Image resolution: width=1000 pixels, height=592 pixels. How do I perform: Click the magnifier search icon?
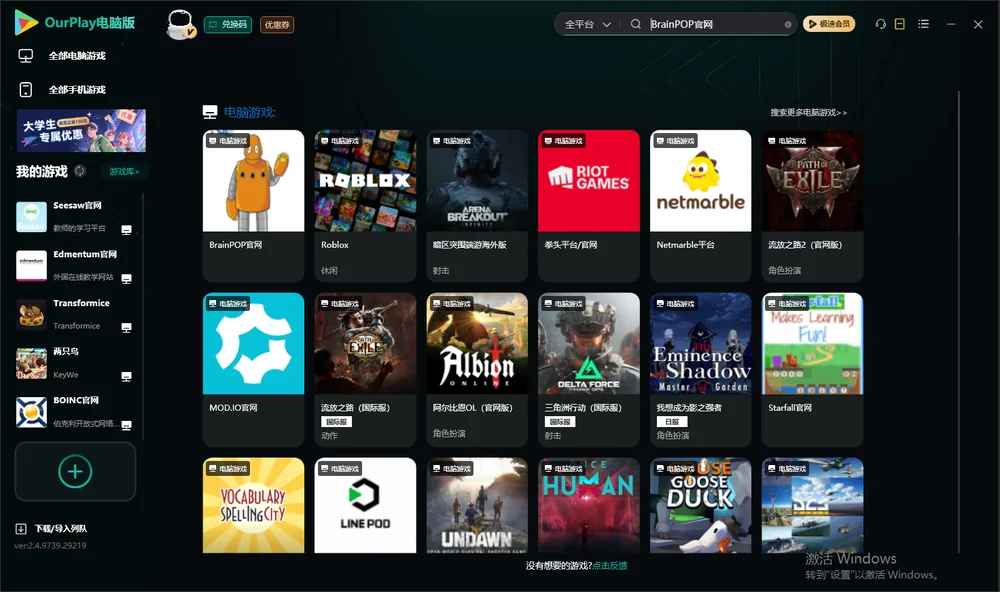pos(636,24)
